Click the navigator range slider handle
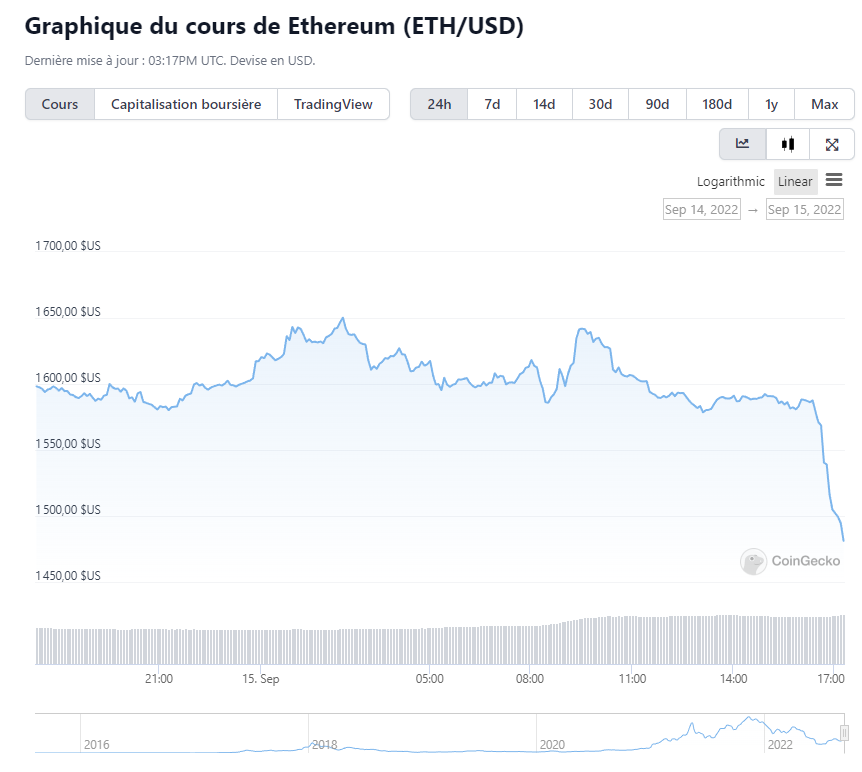Image resolution: width=862 pixels, height=772 pixels. [844, 733]
